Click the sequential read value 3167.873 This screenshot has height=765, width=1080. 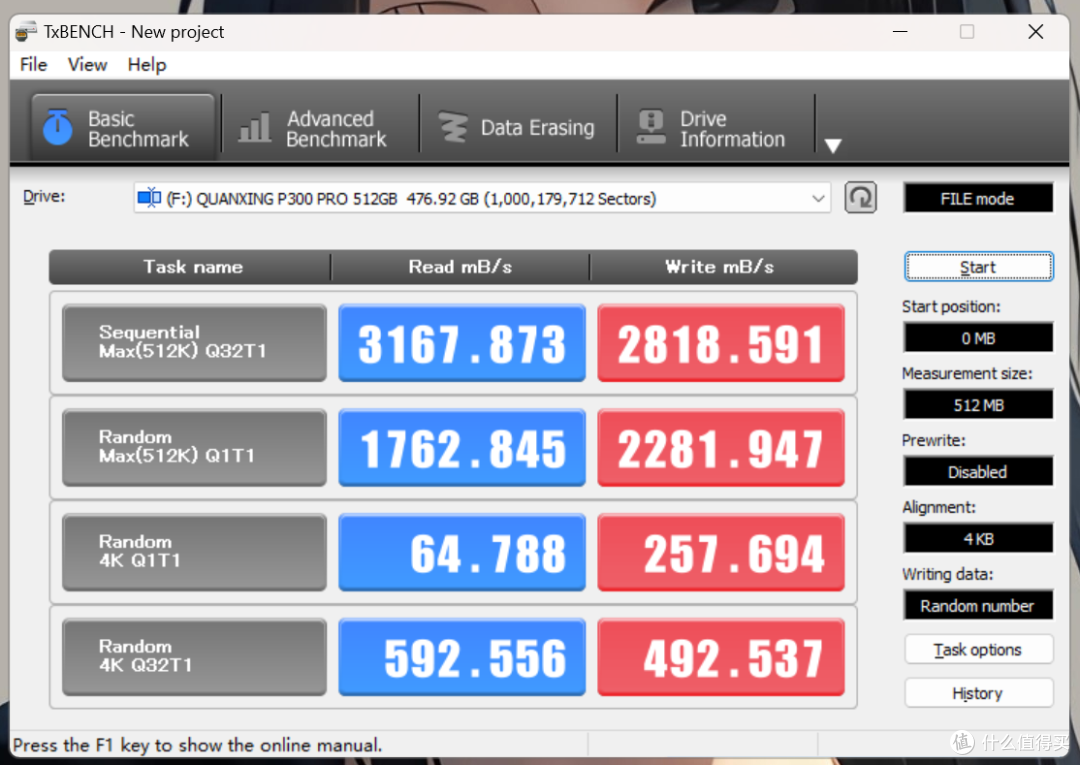click(x=462, y=343)
